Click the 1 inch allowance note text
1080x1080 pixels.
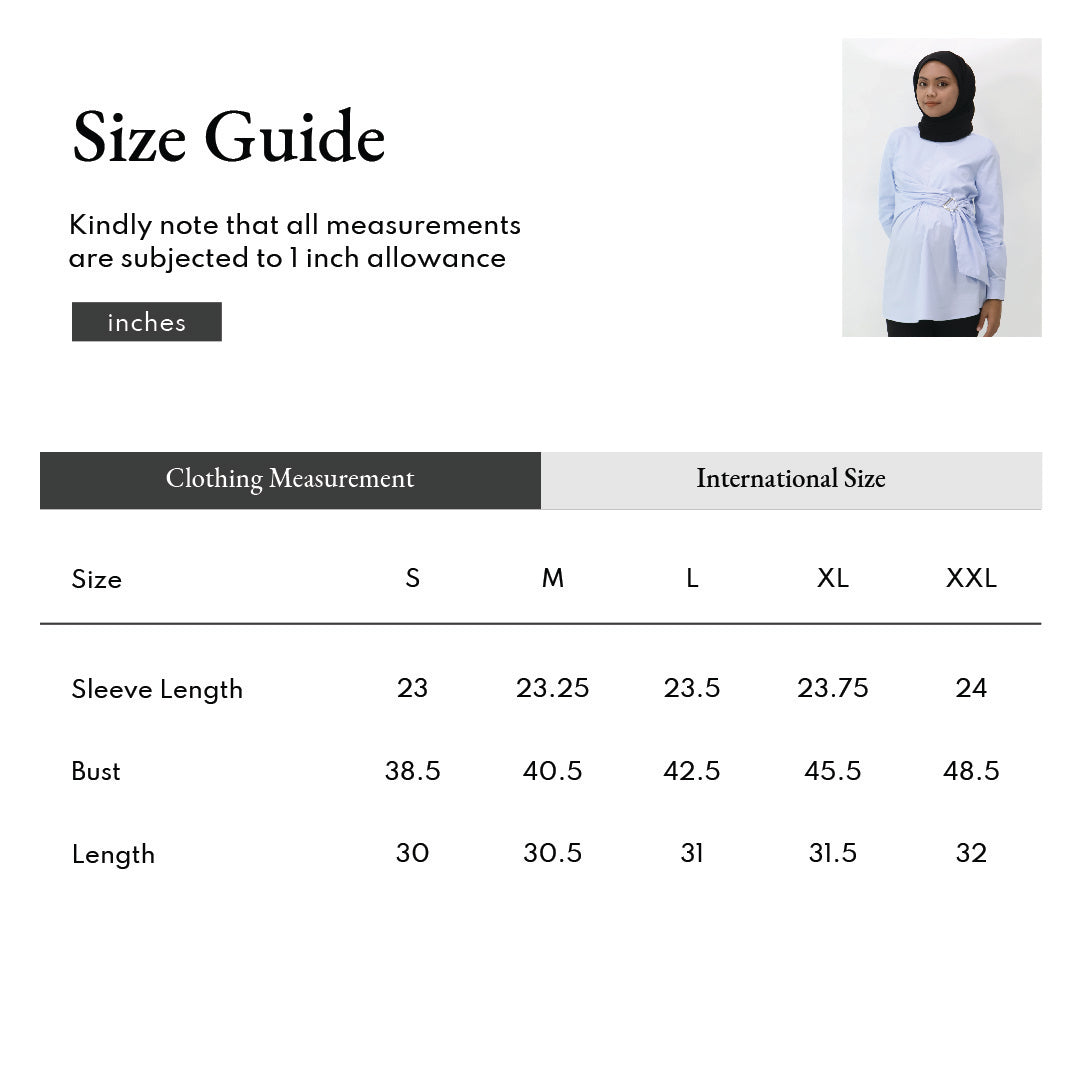[x=295, y=241]
